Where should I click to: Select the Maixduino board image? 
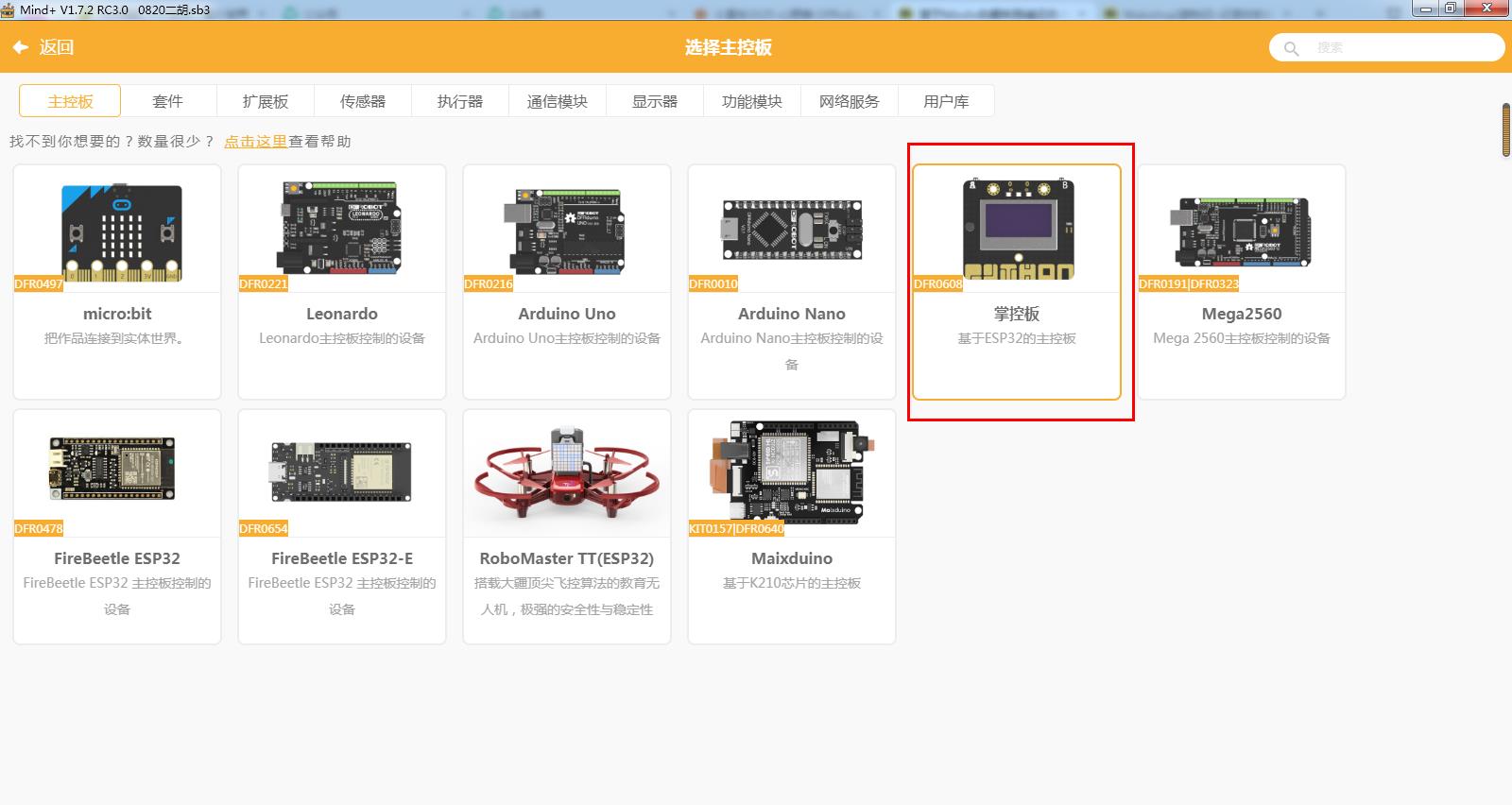coord(794,473)
